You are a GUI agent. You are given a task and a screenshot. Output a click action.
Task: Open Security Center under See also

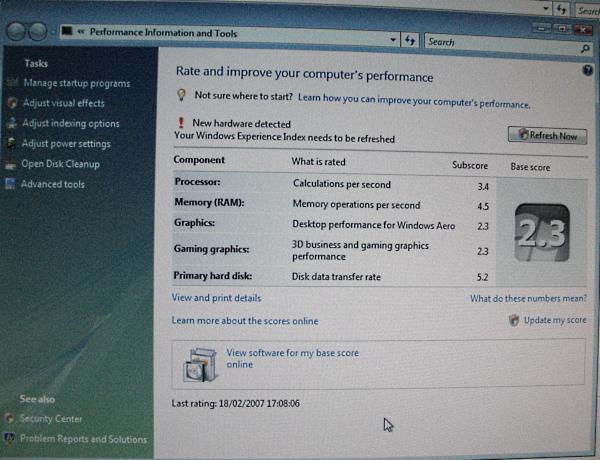pyautogui.click(x=51, y=419)
